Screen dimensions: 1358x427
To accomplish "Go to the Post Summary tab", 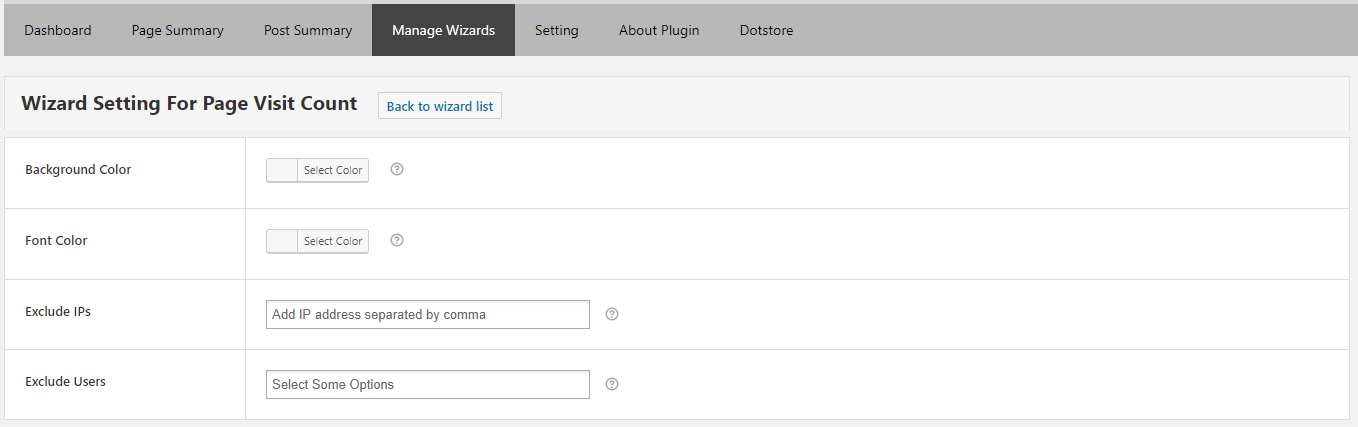I will (308, 30).
